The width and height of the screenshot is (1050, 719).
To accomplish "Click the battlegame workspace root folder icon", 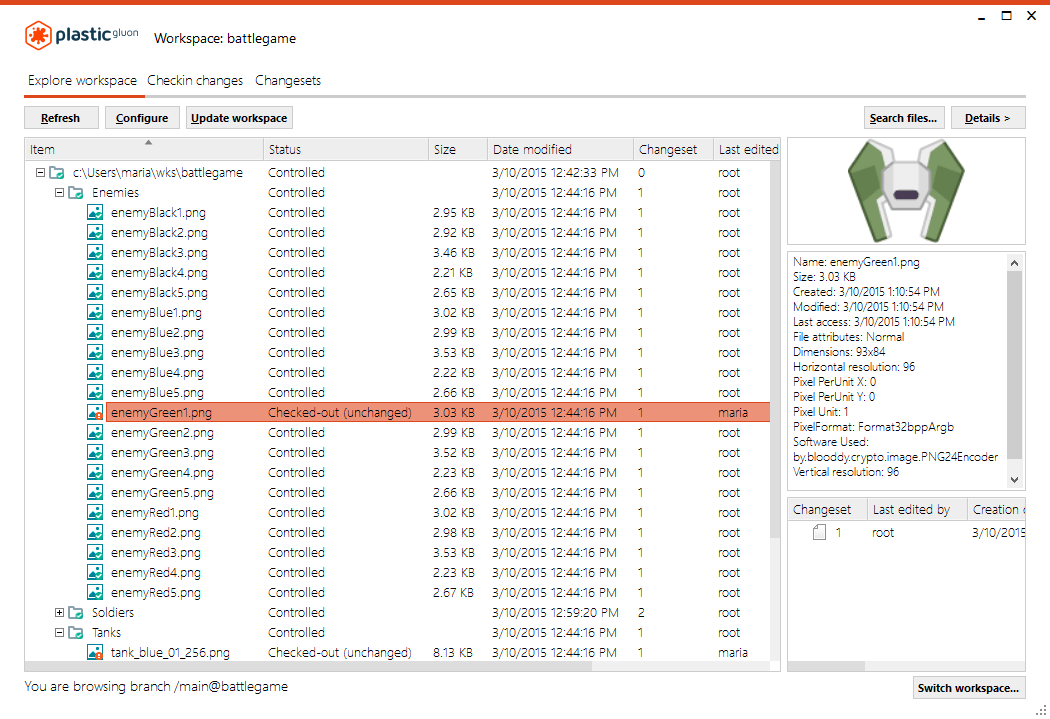I will coord(58,173).
